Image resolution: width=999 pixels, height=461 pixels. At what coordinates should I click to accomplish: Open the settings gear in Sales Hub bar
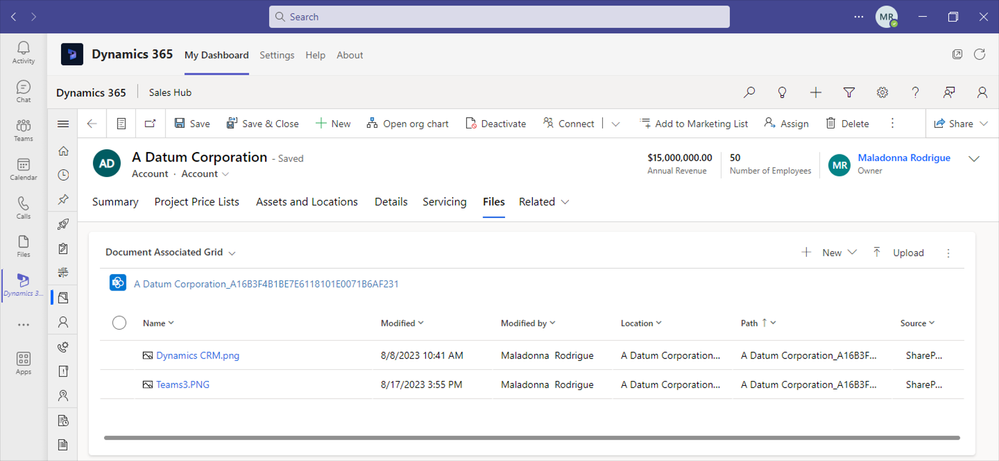pos(882,92)
